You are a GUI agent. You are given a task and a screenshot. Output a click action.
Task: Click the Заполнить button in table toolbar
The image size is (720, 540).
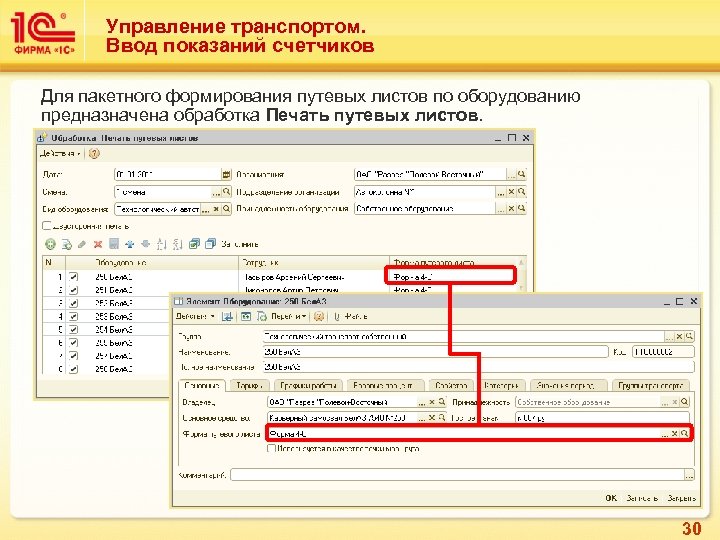coord(240,244)
